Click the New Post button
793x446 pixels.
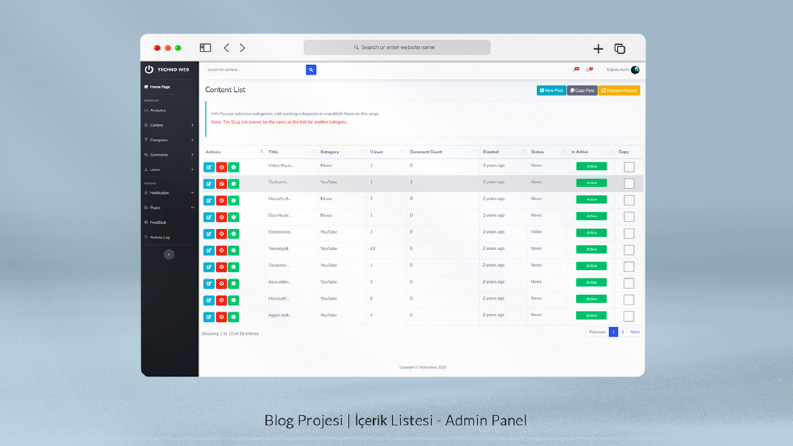(x=551, y=91)
